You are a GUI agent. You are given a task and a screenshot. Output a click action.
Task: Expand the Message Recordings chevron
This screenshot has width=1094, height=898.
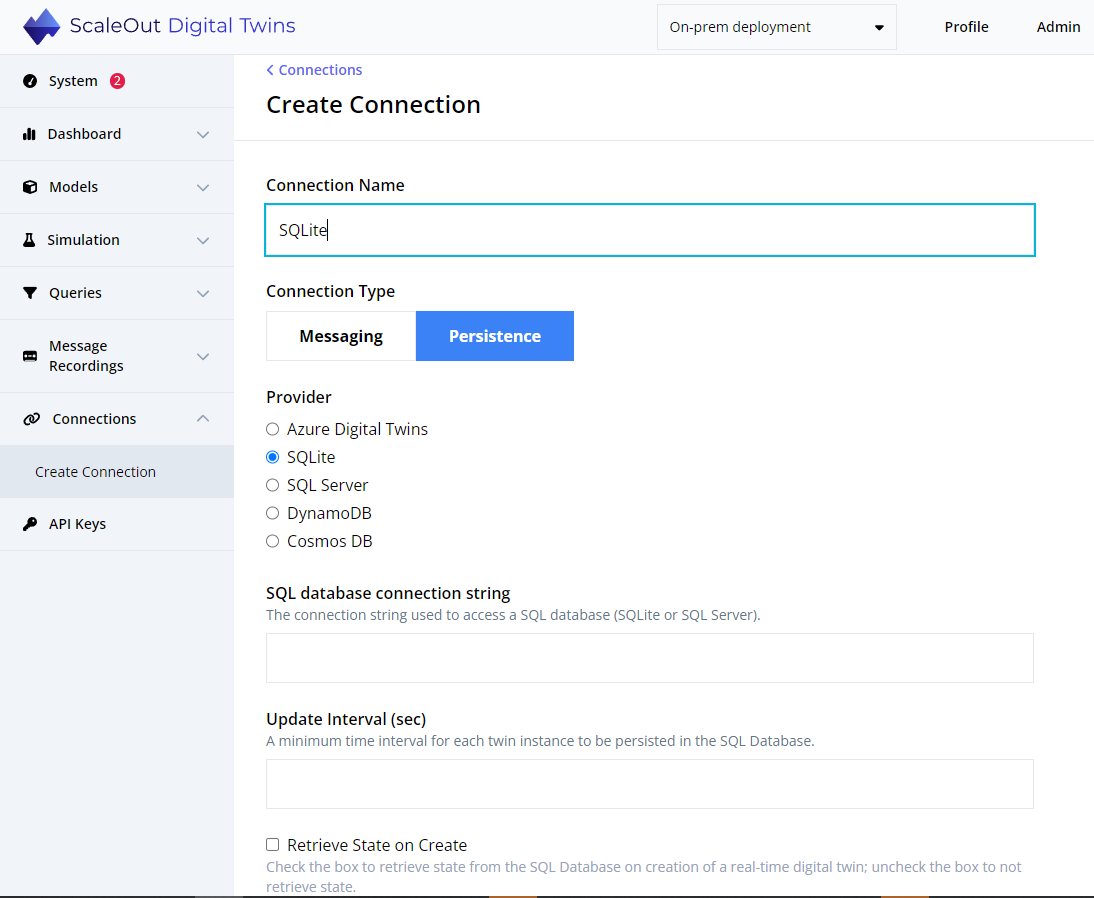pyautogui.click(x=203, y=357)
